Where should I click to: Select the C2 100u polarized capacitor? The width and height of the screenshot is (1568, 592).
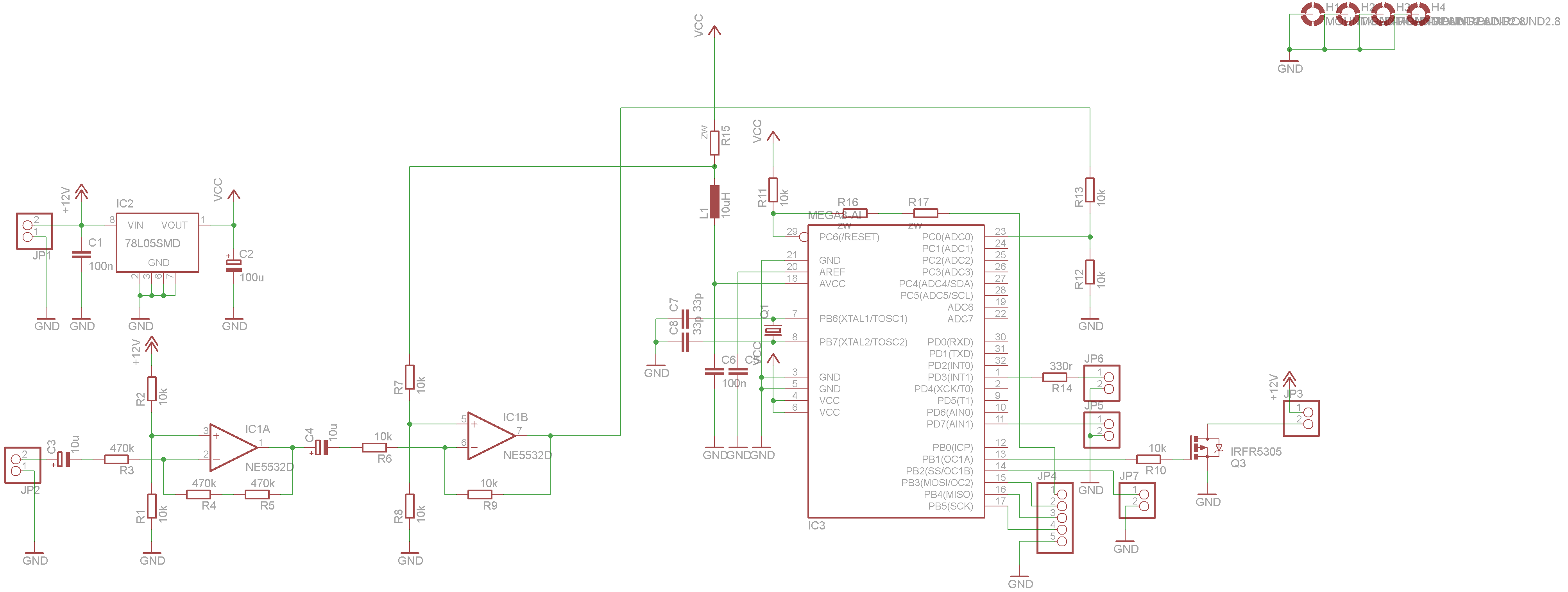234,265
